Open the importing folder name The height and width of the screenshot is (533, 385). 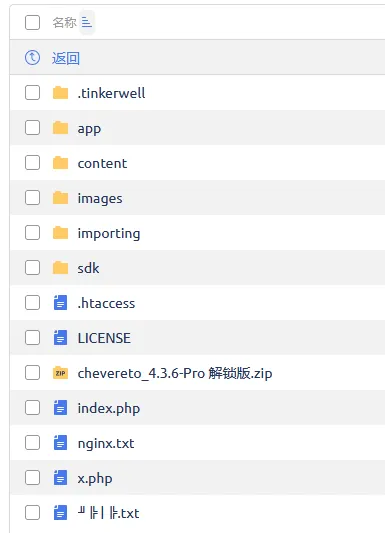click(x=109, y=234)
